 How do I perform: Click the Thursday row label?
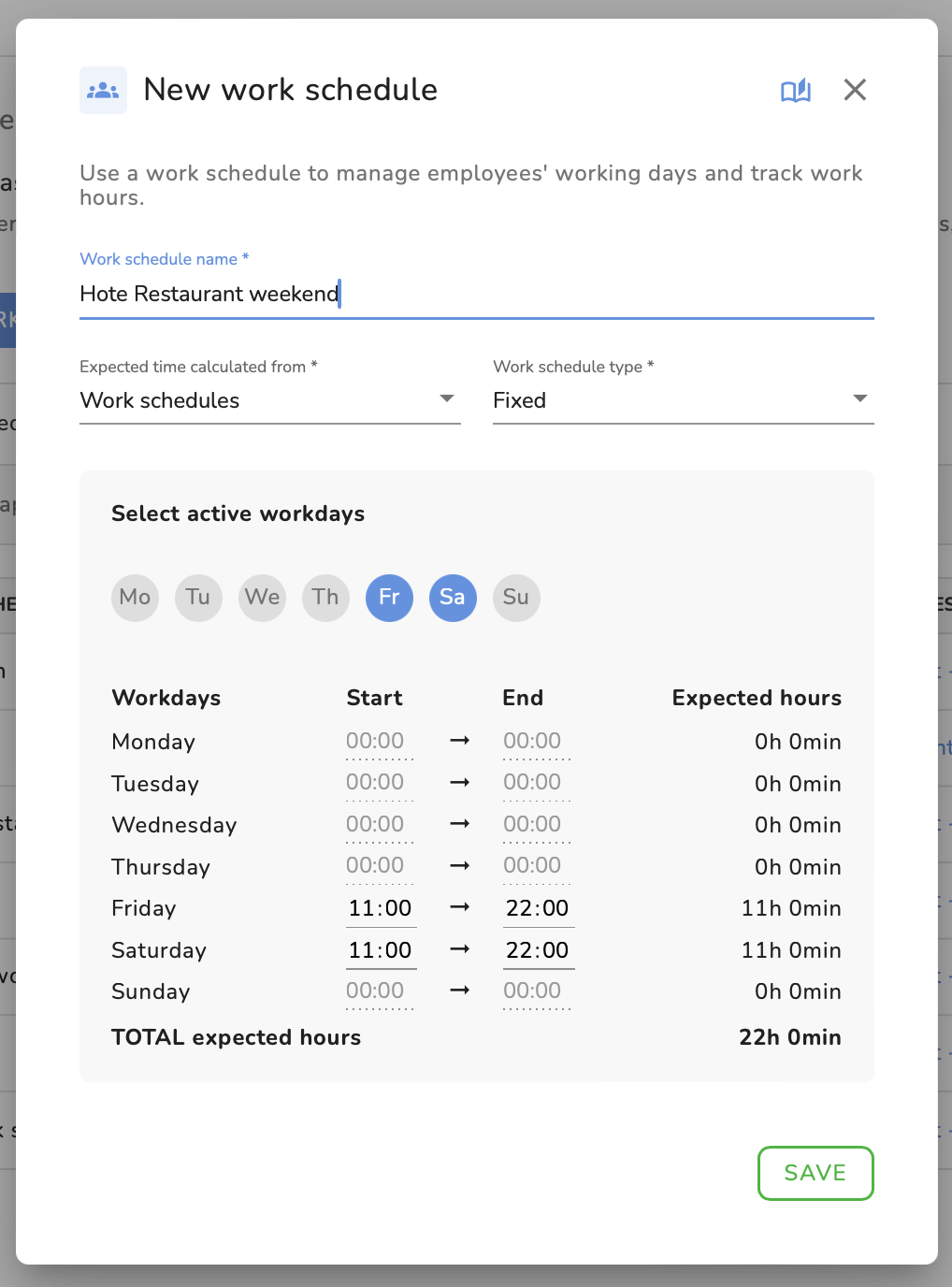point(161,868)
